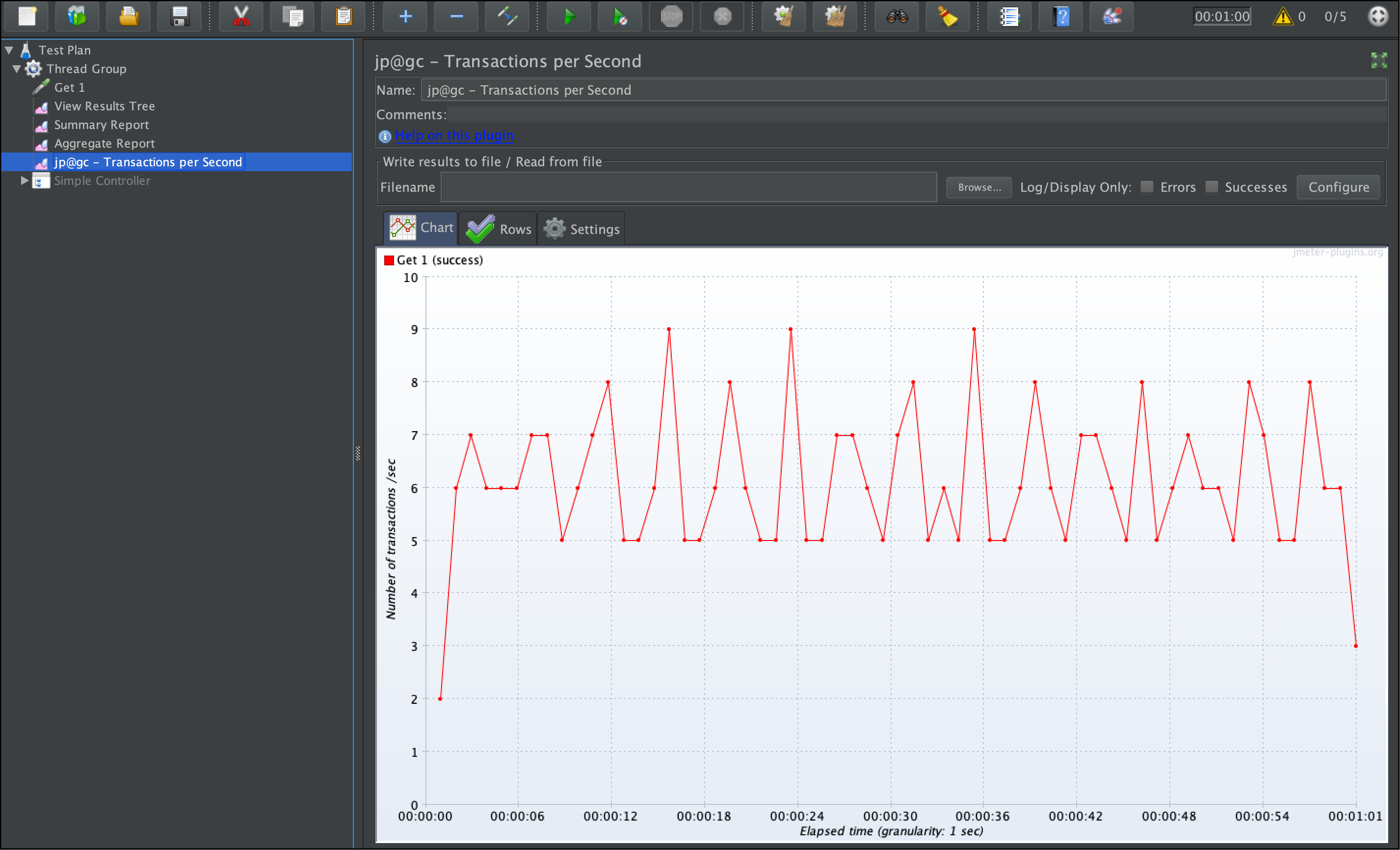Click into the Comments field
Image resolution: width=1400 pixels, height=850 pixels.
917,115
